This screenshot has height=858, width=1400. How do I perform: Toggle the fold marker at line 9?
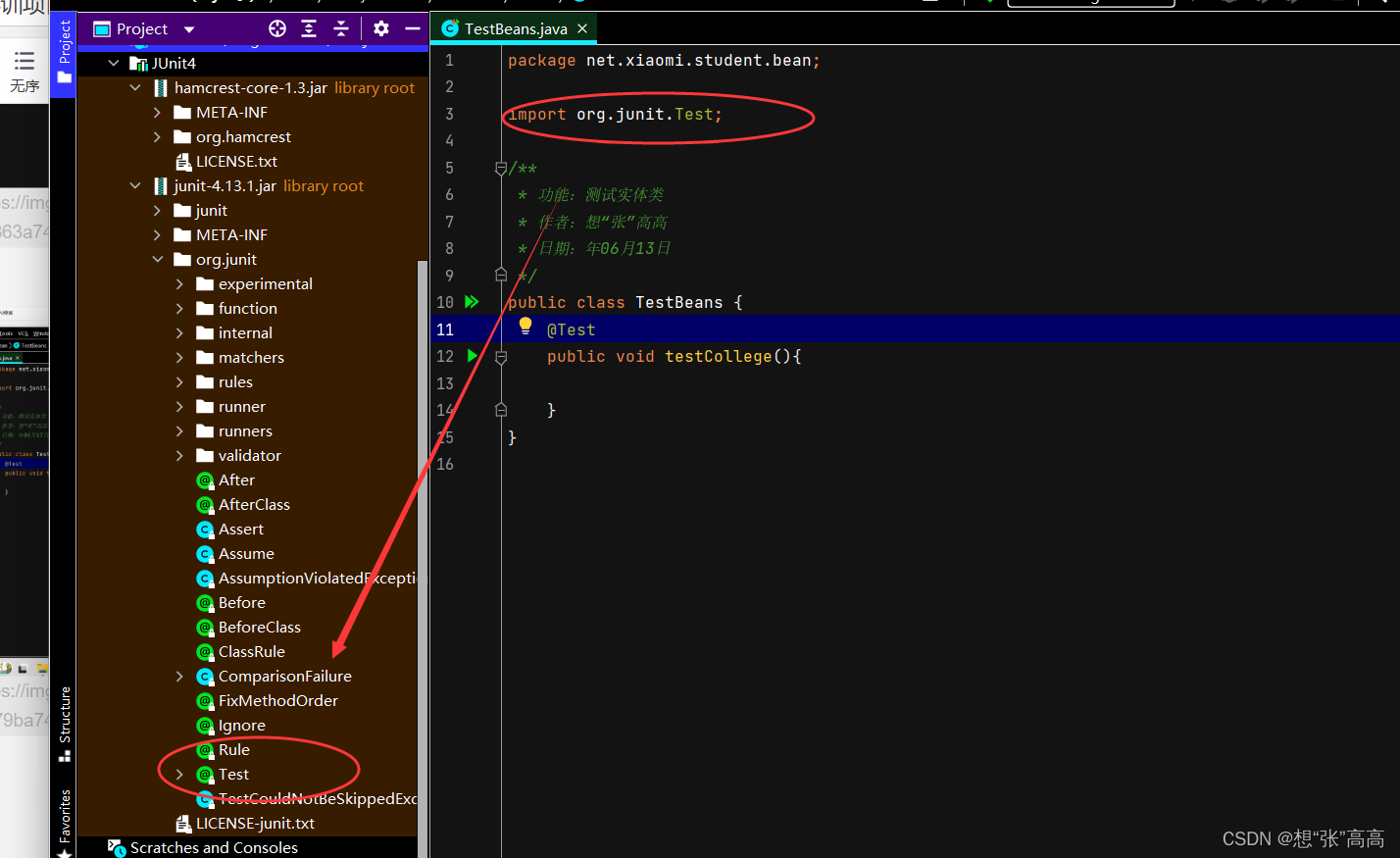[501, 275]
